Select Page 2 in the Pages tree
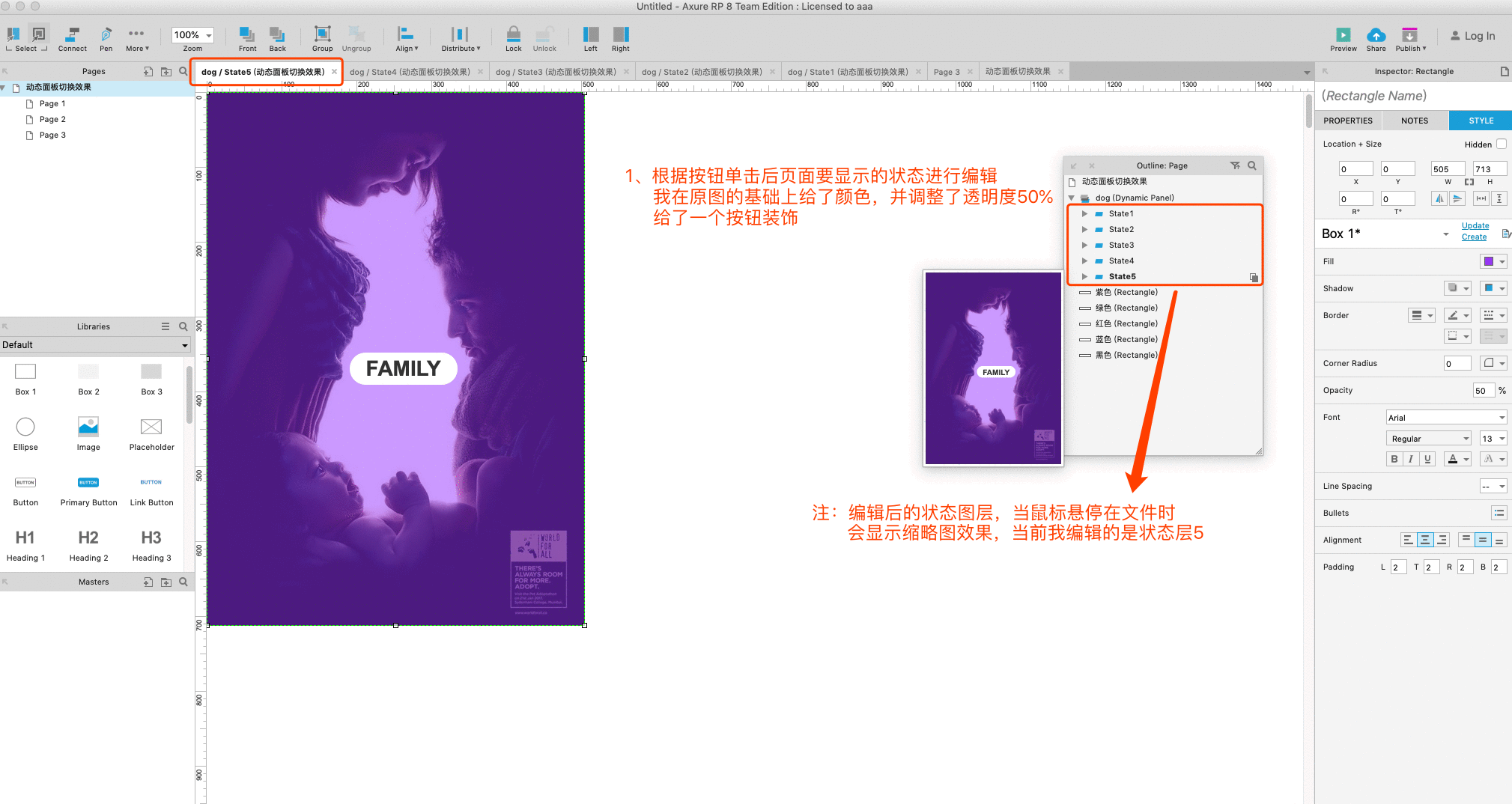 [52, 120]
